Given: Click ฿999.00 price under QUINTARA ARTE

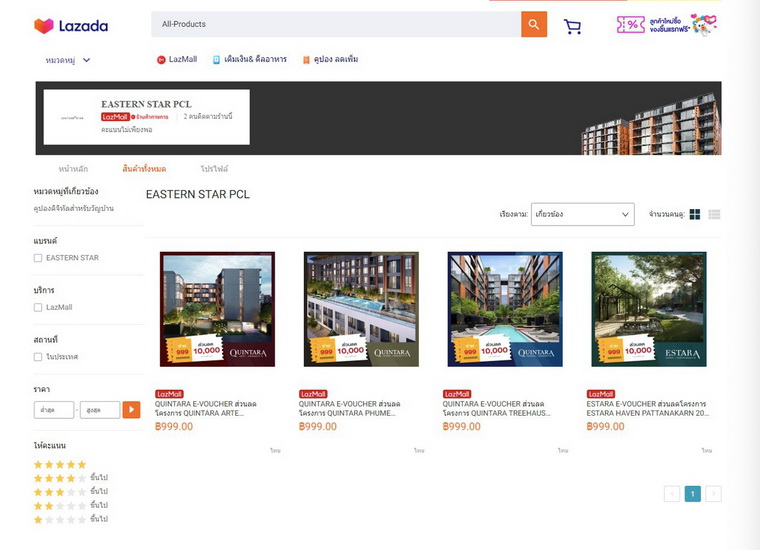Looking at the screenshot, I should point(174,427).
